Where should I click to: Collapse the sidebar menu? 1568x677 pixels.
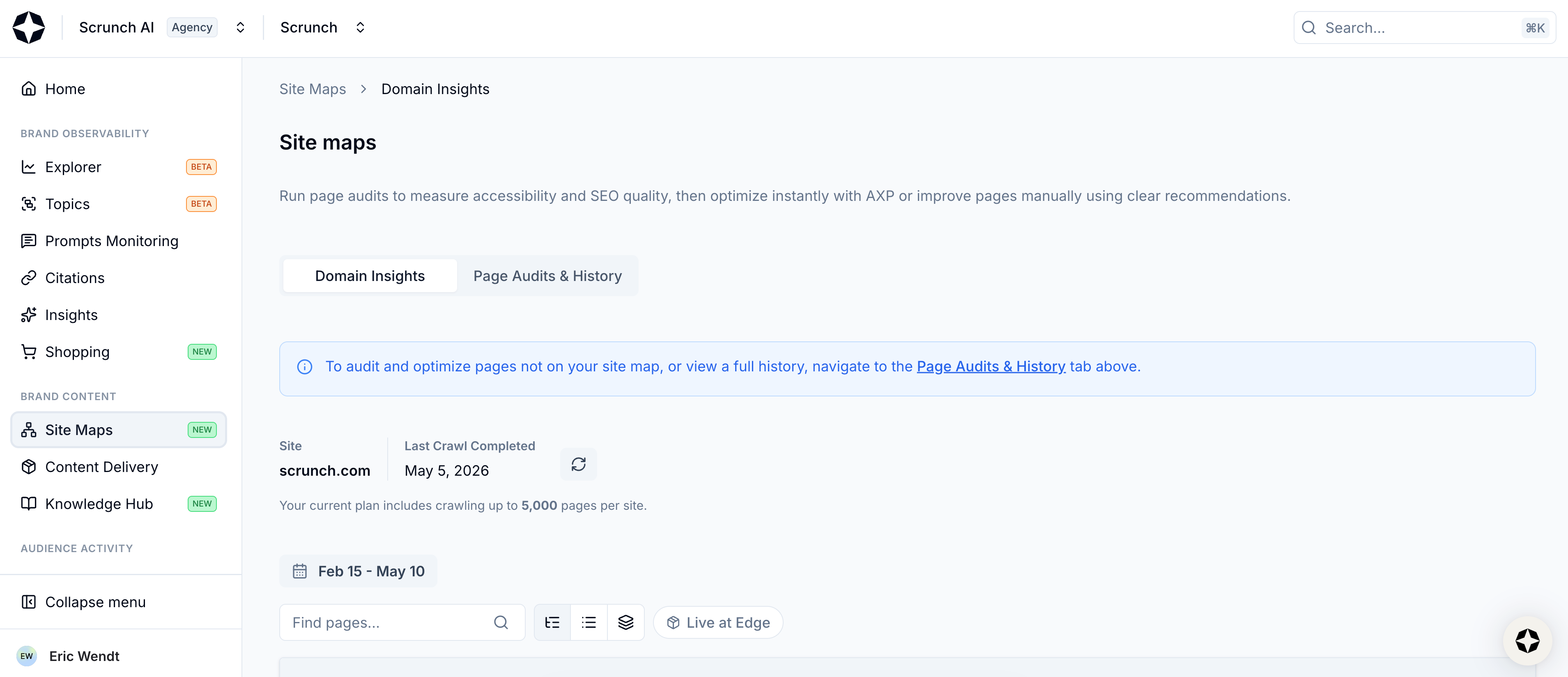(x=119, y=602)
